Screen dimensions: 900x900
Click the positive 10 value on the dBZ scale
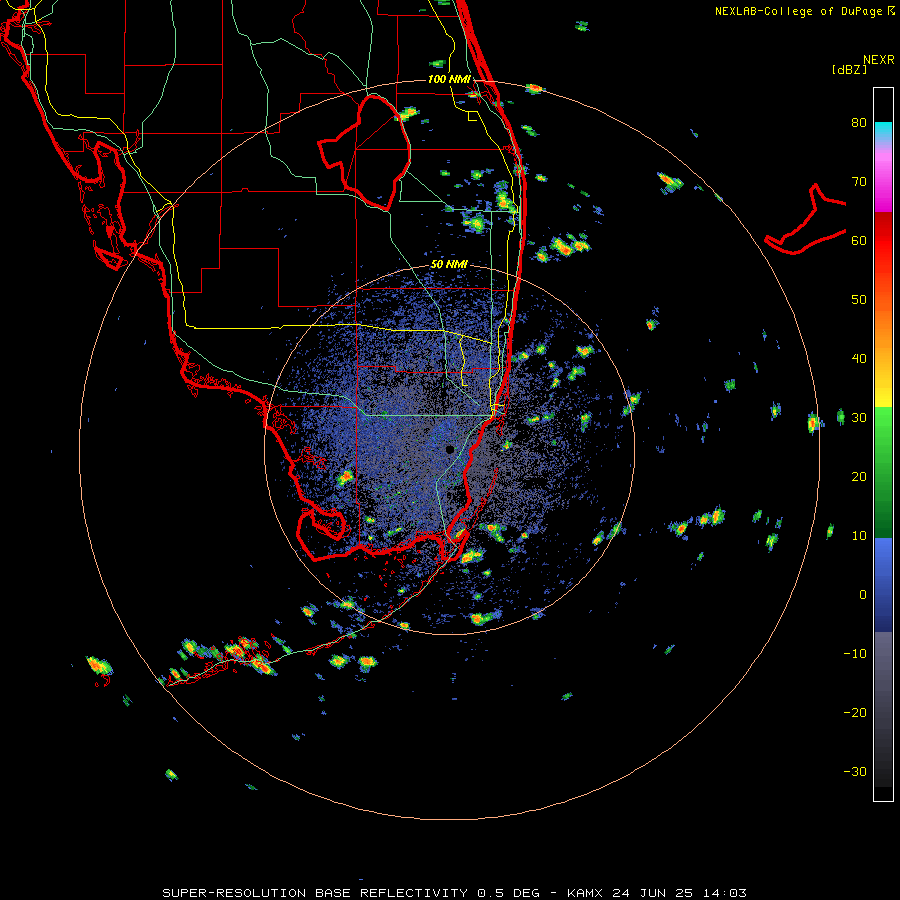859,536
